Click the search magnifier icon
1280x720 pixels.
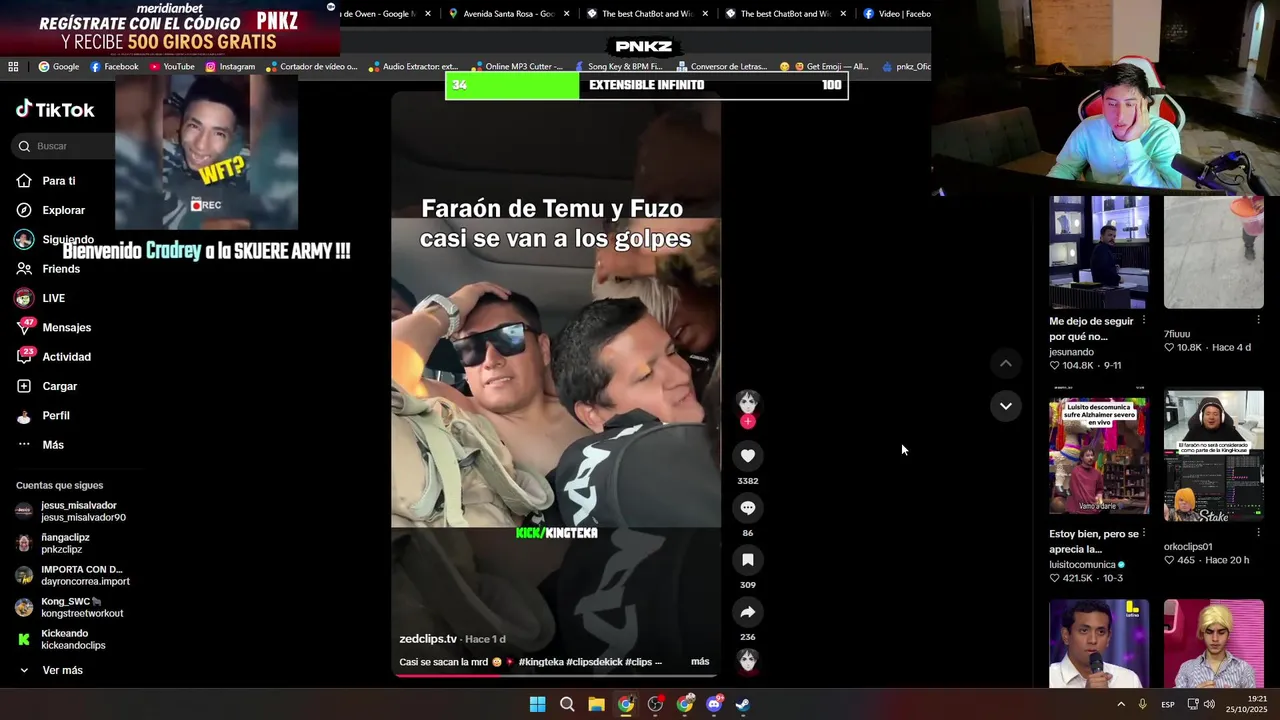pos(24,146)
